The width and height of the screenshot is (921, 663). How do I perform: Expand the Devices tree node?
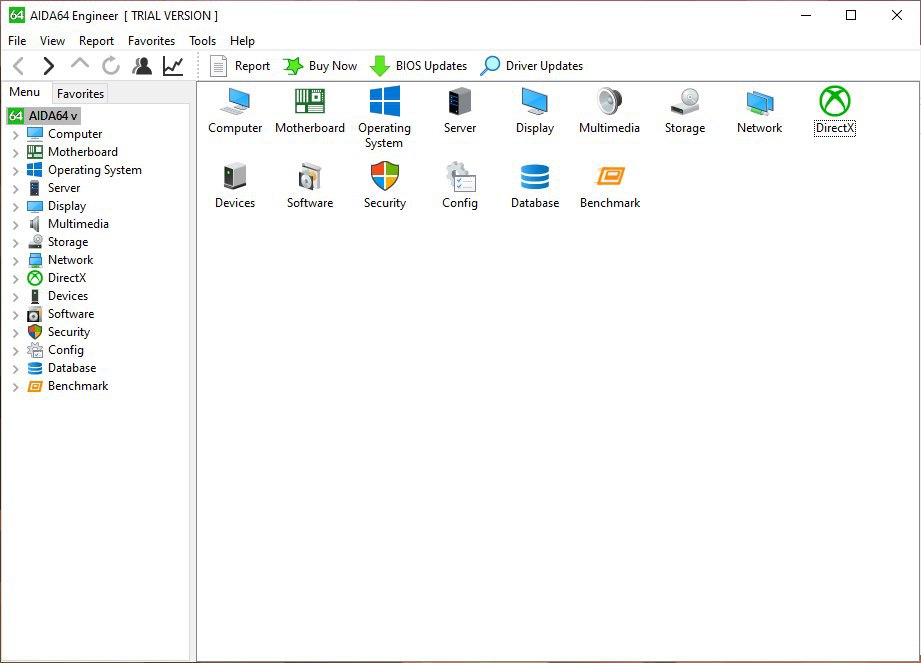tap(16, 297)
